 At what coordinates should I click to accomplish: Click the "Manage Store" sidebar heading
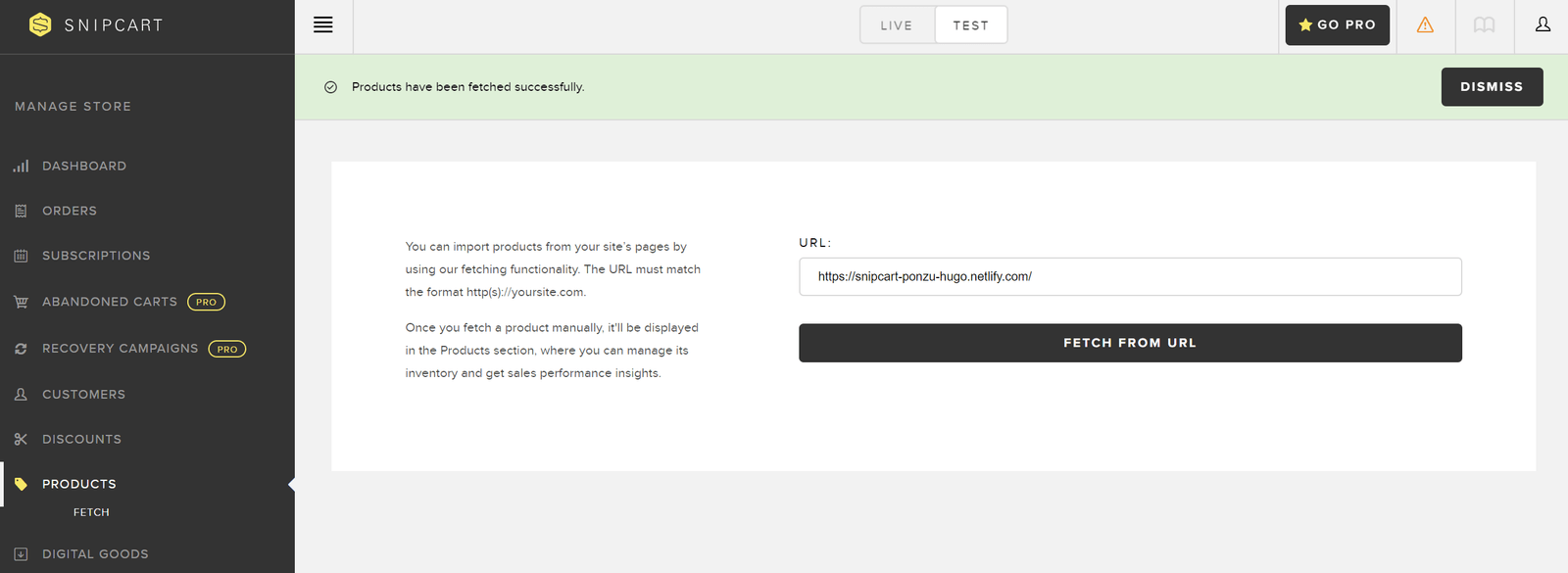coord(73,107)
